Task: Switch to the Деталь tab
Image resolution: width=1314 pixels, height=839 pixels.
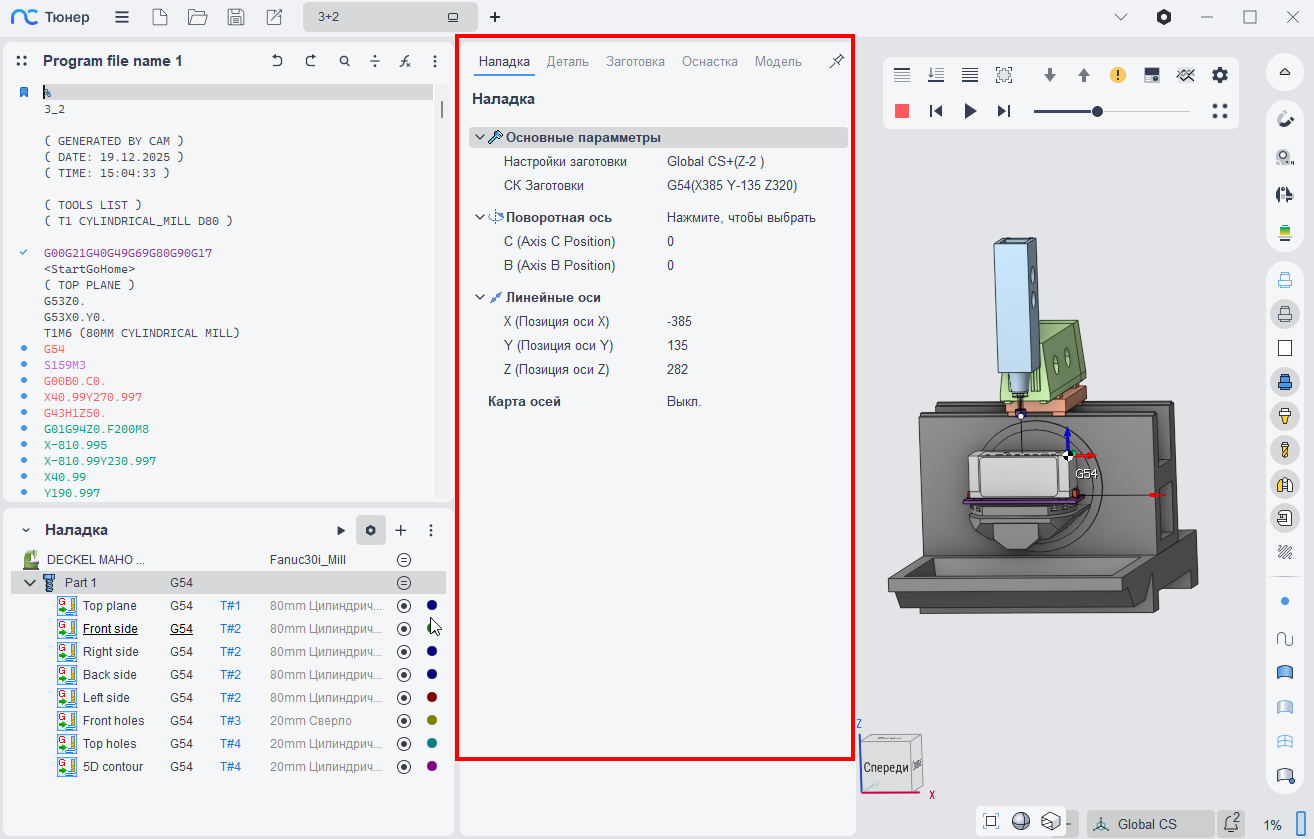Action: [567, 61]
